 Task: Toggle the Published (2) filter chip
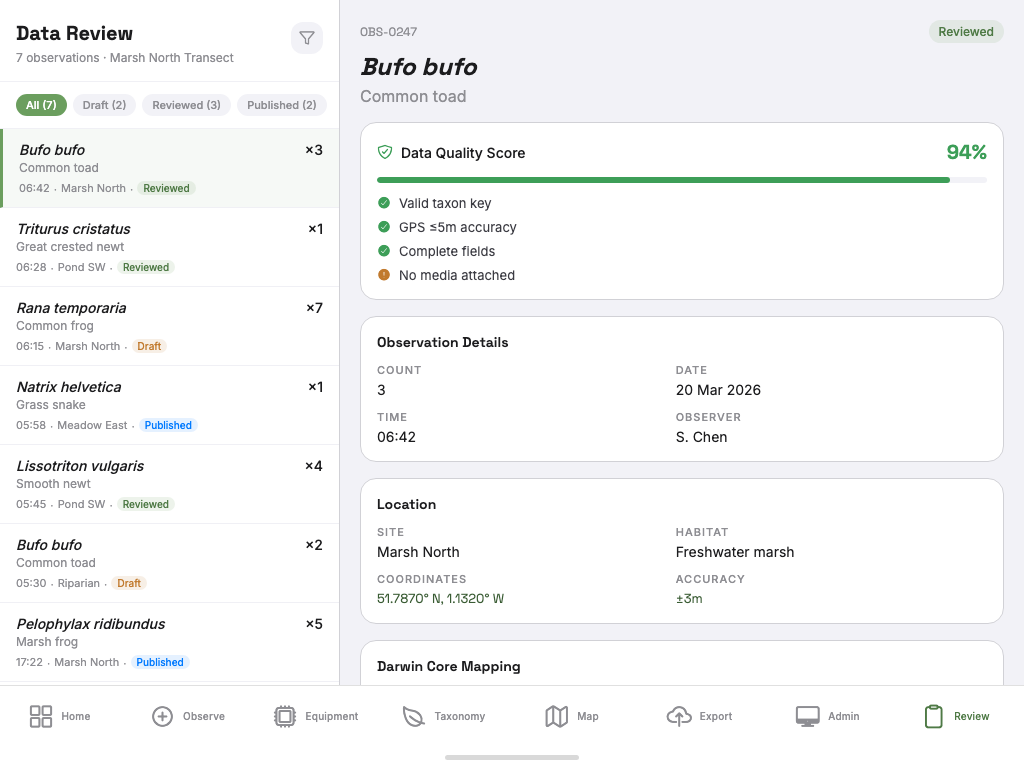click(x=281, y=104)
